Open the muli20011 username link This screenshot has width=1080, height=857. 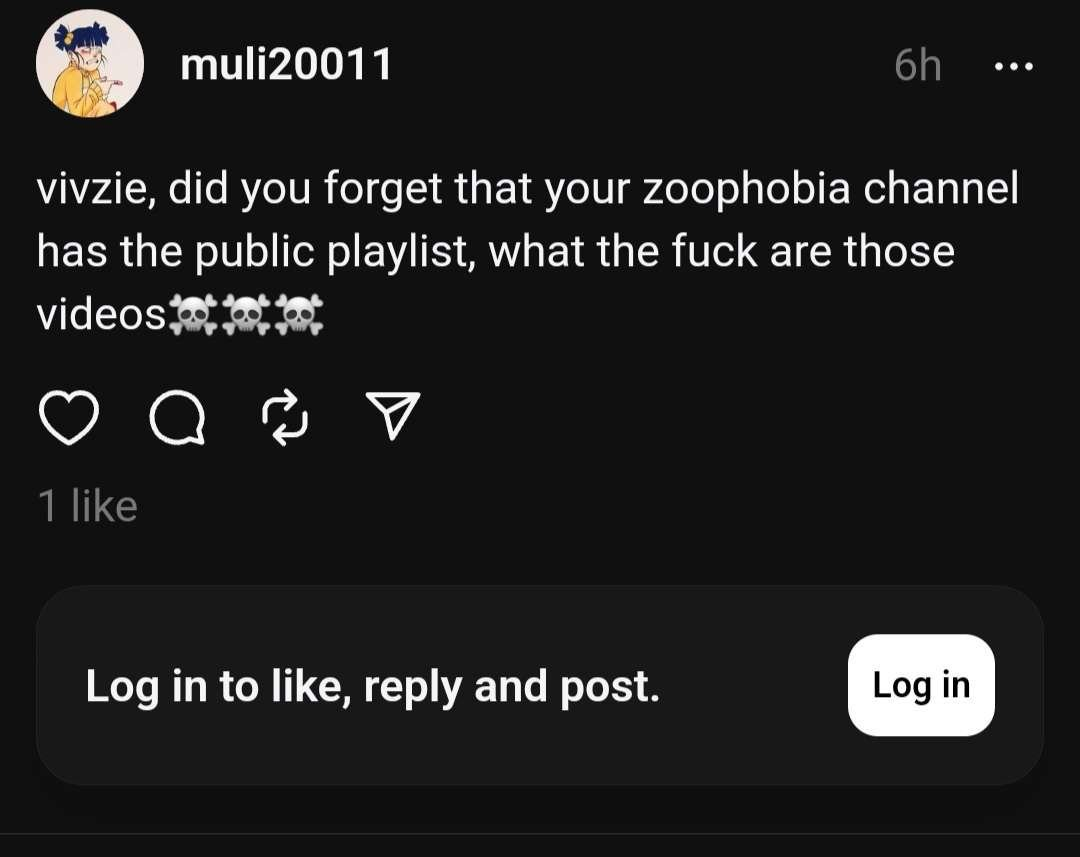(x=286, y=65)
